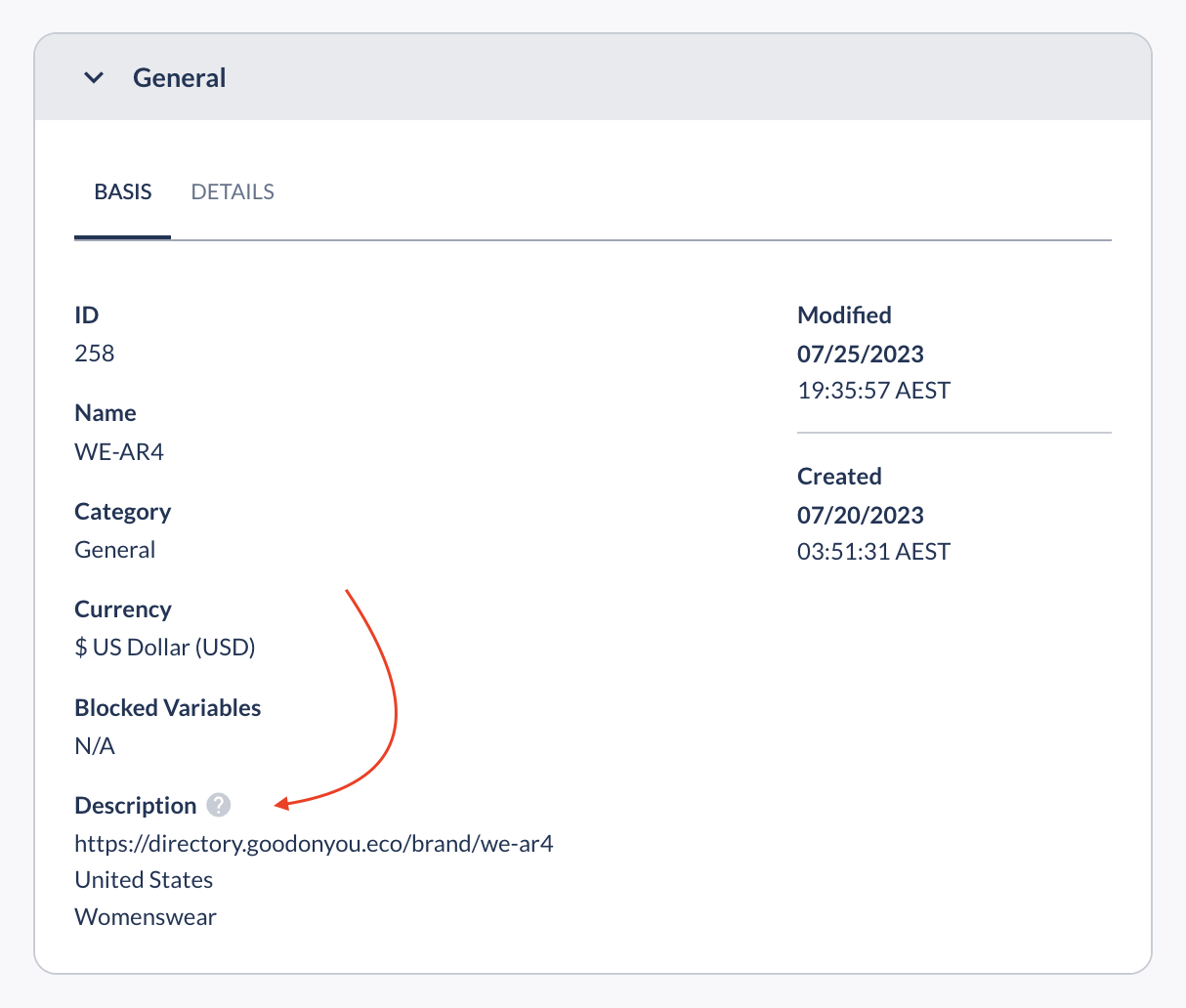Click the created time 03:51:31 AEST
This screenshot has width=1186, height=1008.
click(873, 552)
